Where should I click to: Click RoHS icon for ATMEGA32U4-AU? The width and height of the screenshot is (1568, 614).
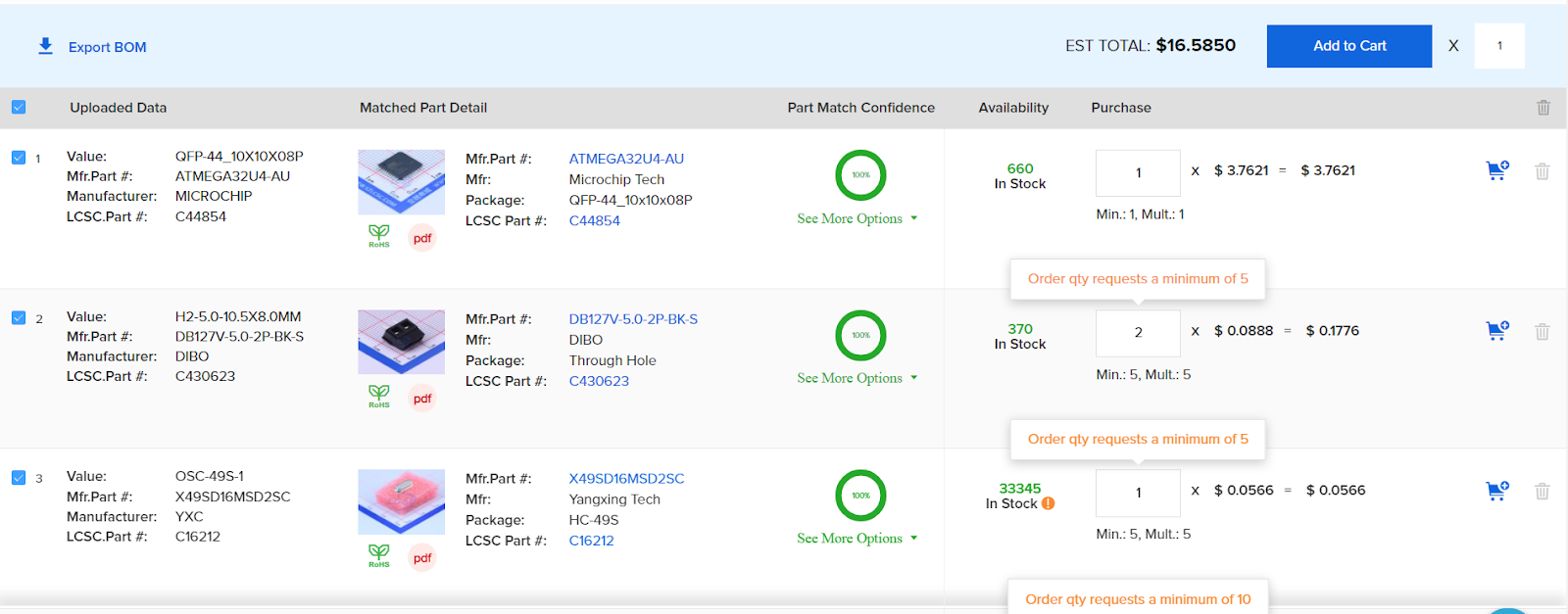[379, 236]
